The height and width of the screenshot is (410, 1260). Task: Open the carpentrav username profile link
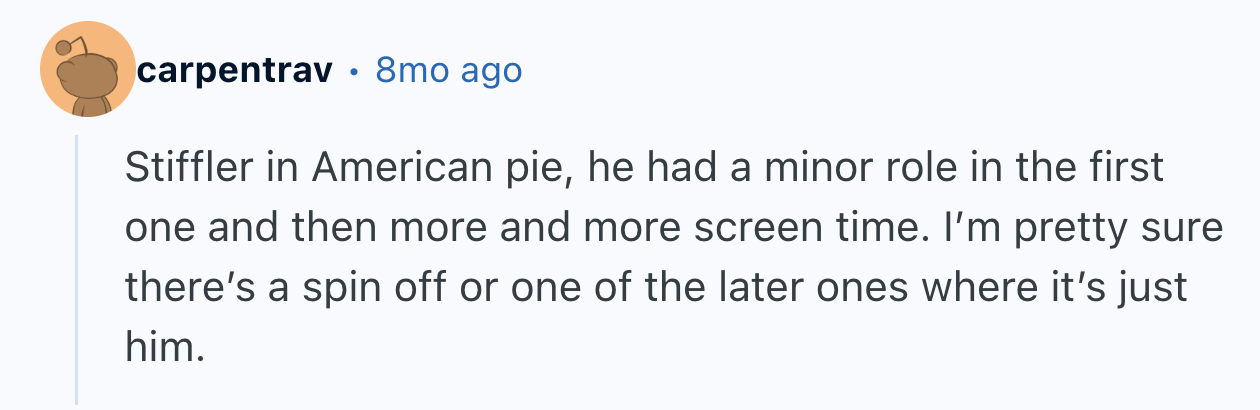pos(235,70)
